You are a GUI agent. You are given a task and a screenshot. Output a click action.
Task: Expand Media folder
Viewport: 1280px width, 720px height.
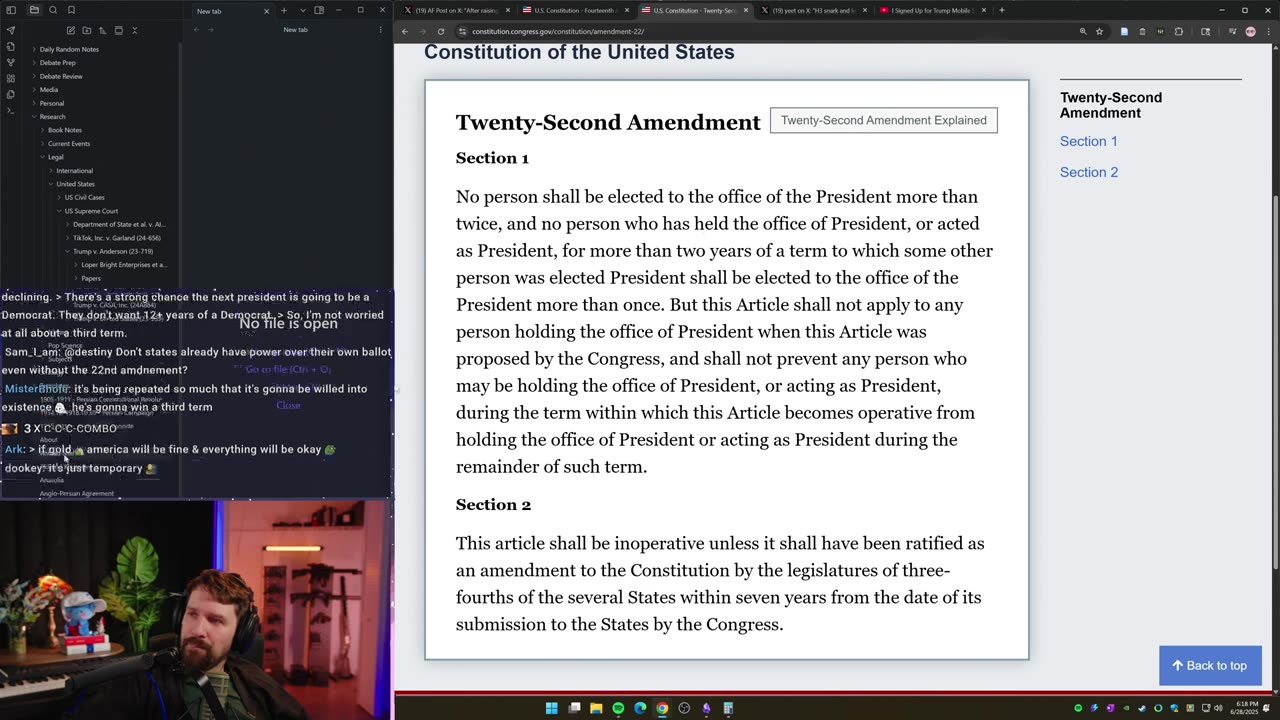[48, 89]
